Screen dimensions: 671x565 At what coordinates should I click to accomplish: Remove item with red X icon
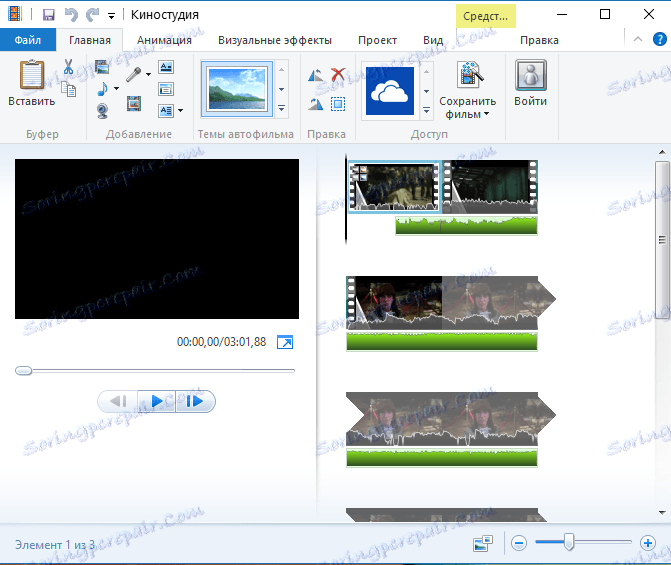[338, 74]
